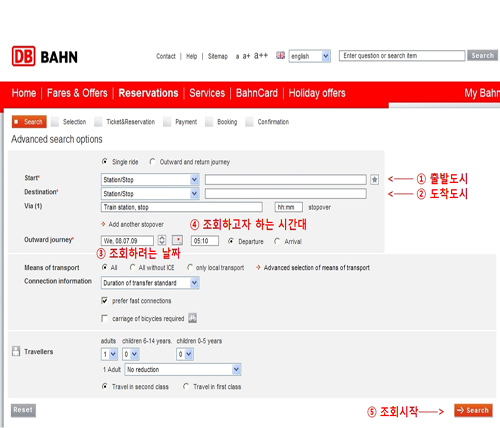The height and width of the screenshot is (428, 500).
Task: Click the bicycle carriage info icon
Action: click(192, 318)
